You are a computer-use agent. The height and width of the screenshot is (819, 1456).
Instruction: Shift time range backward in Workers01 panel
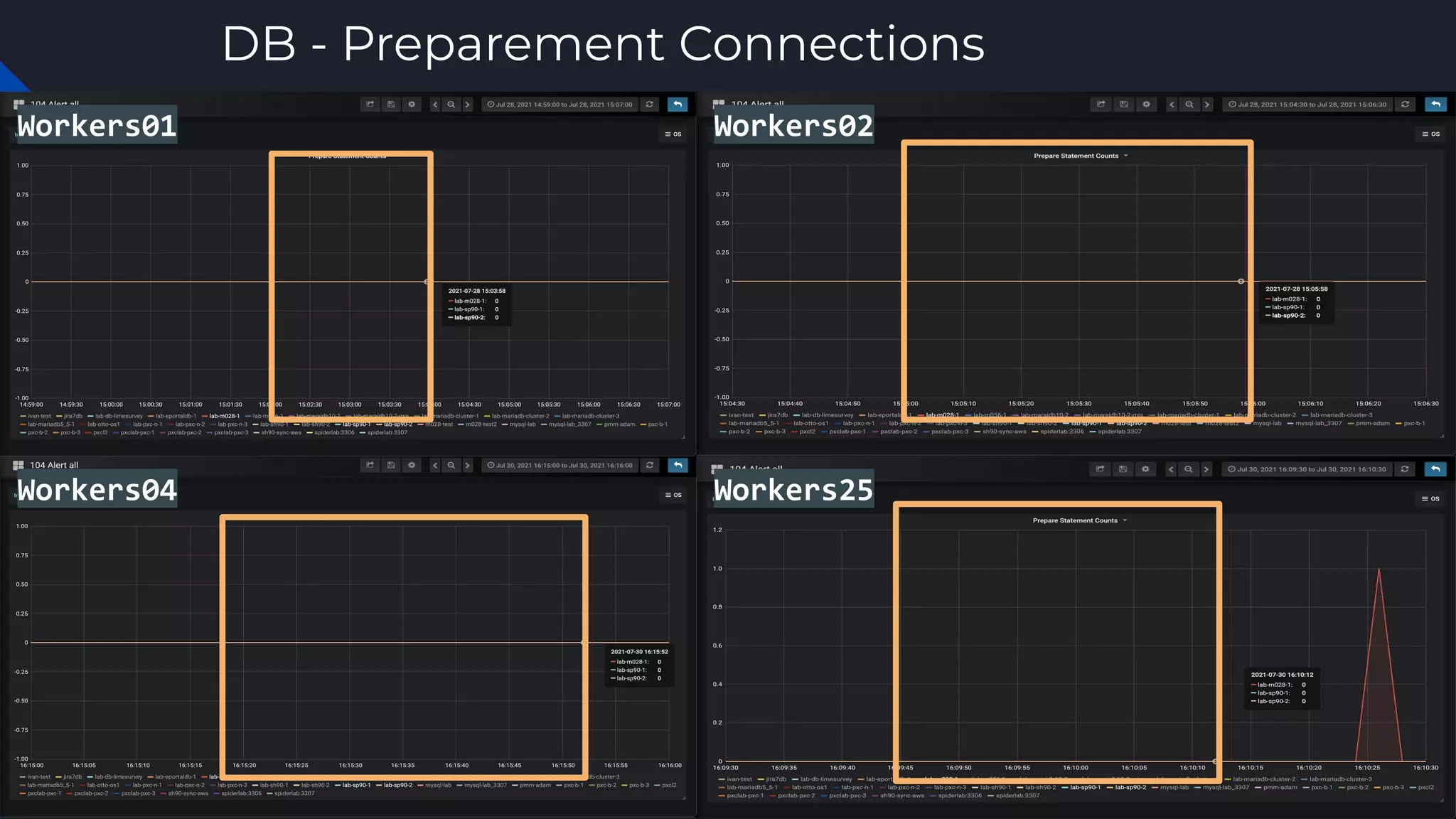click(x=435, y=105)
